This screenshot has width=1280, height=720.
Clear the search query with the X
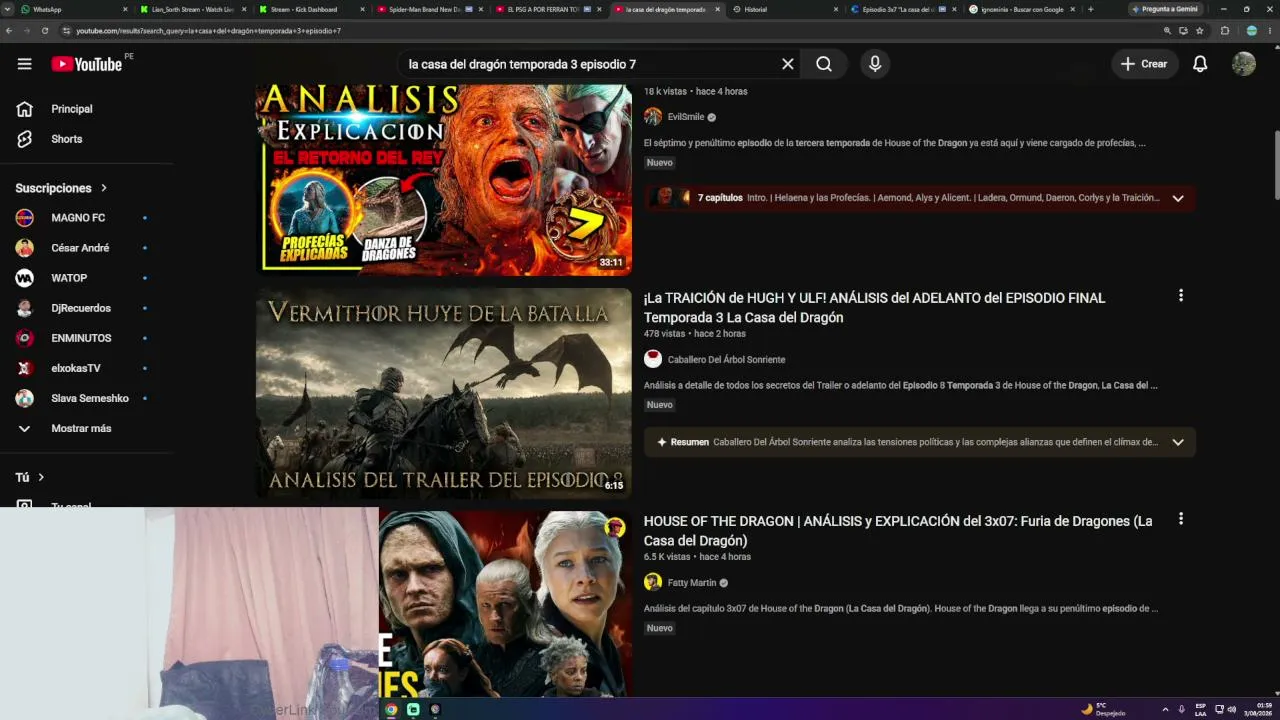pyautogui.click(x=788, y=64)
